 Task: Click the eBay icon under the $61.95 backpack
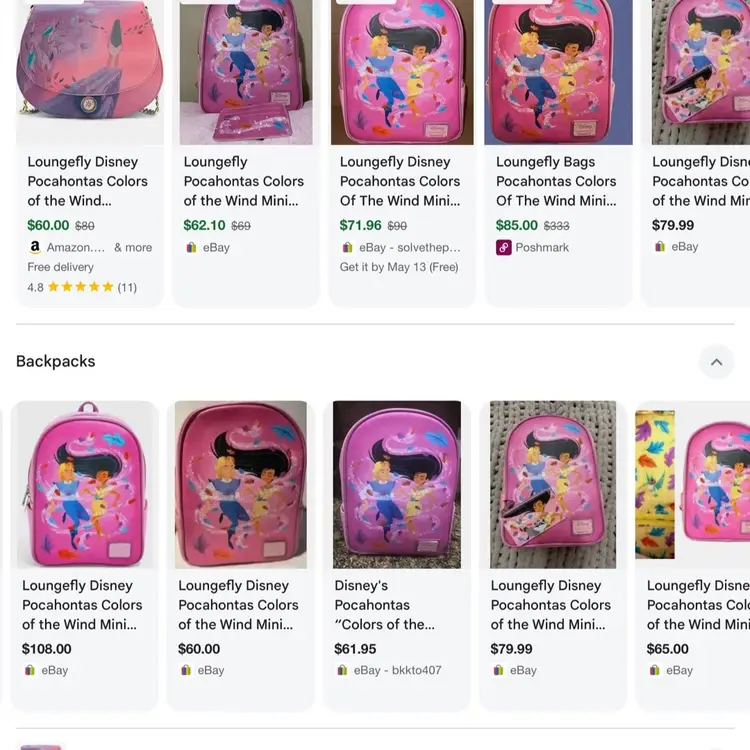click(342, 670)
